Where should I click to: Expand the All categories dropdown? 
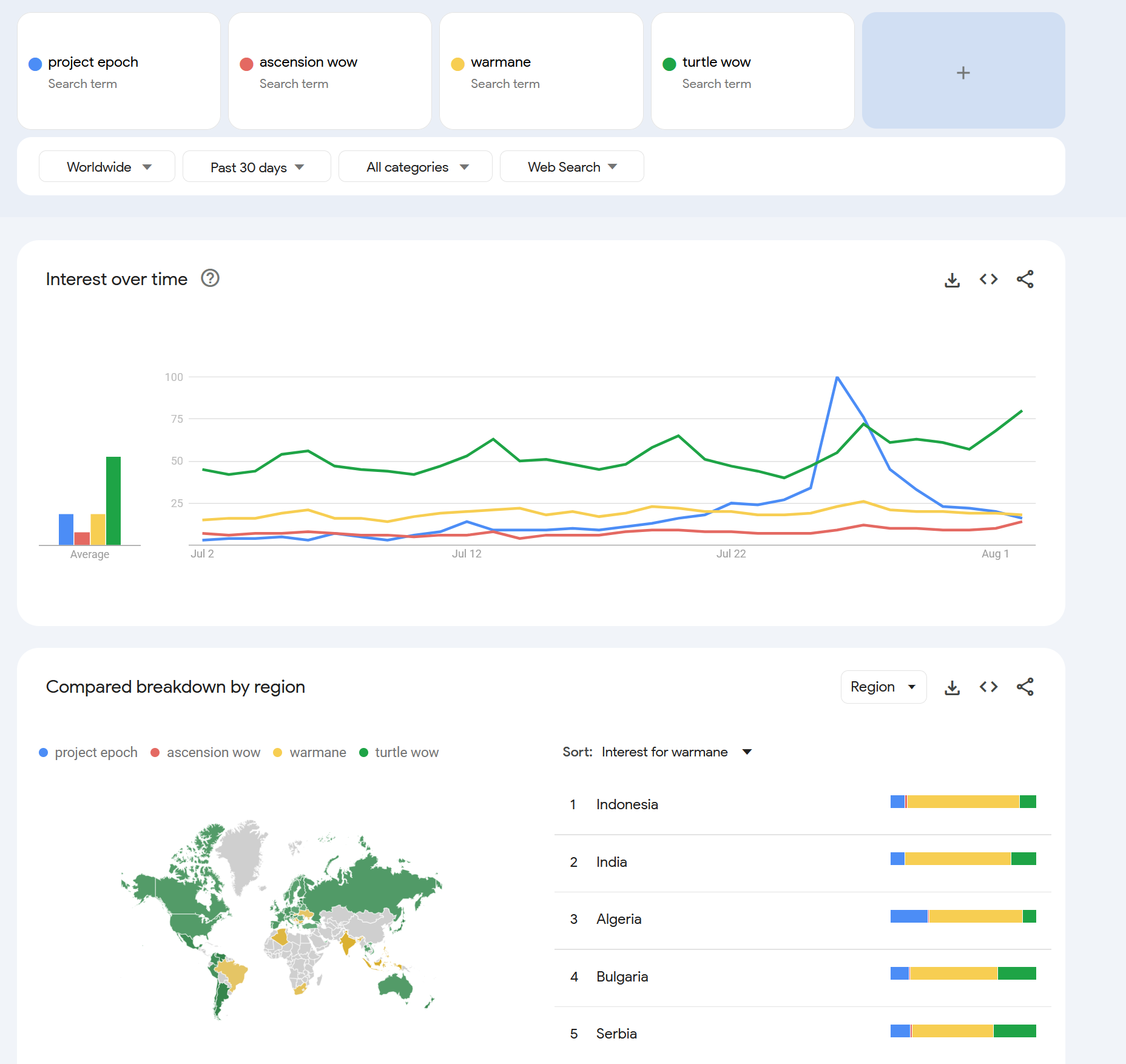pos(416,167)
